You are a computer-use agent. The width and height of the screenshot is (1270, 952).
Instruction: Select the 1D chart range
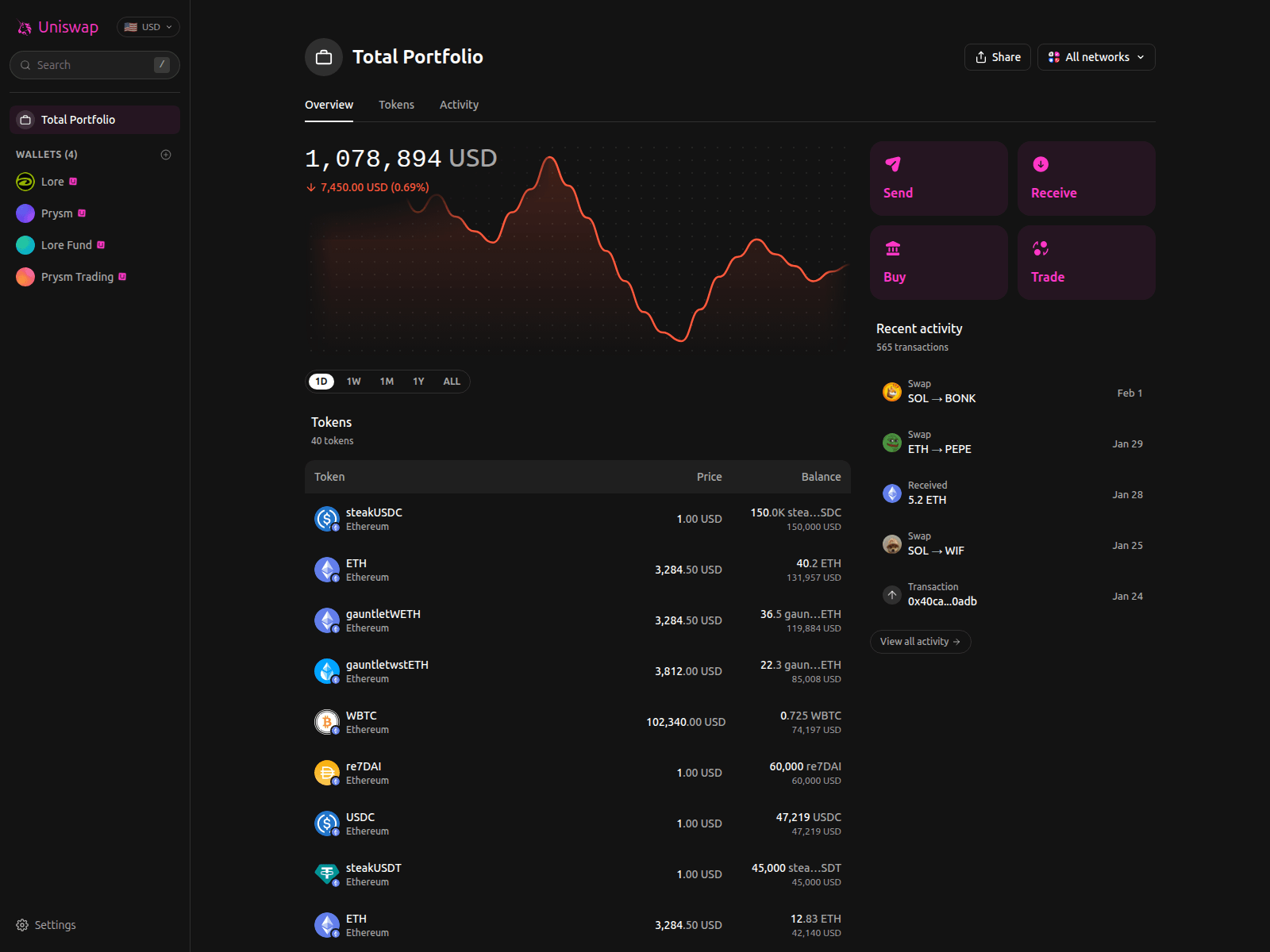(x=321, y=382)
